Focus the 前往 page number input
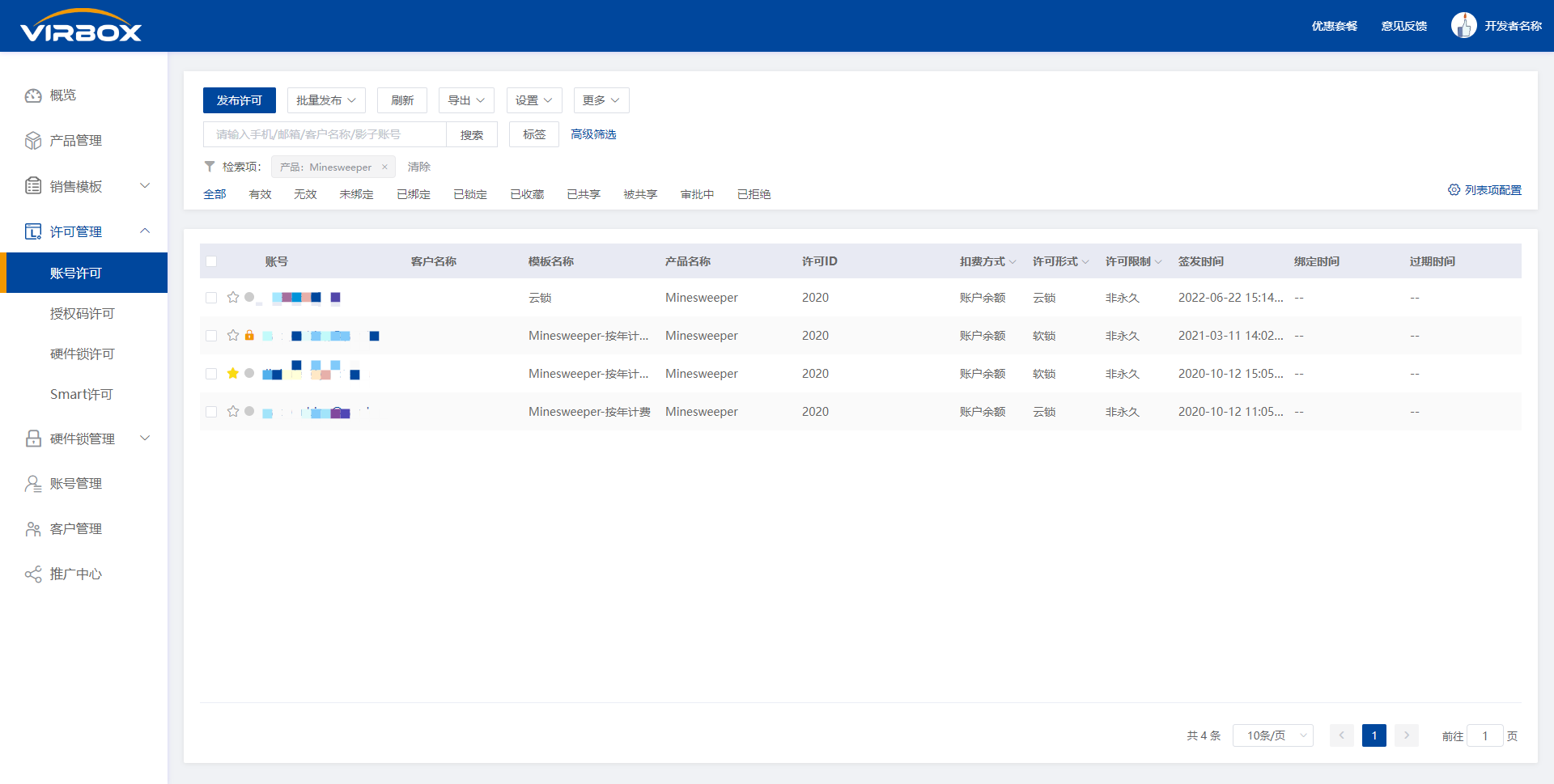 point(1485,735)
